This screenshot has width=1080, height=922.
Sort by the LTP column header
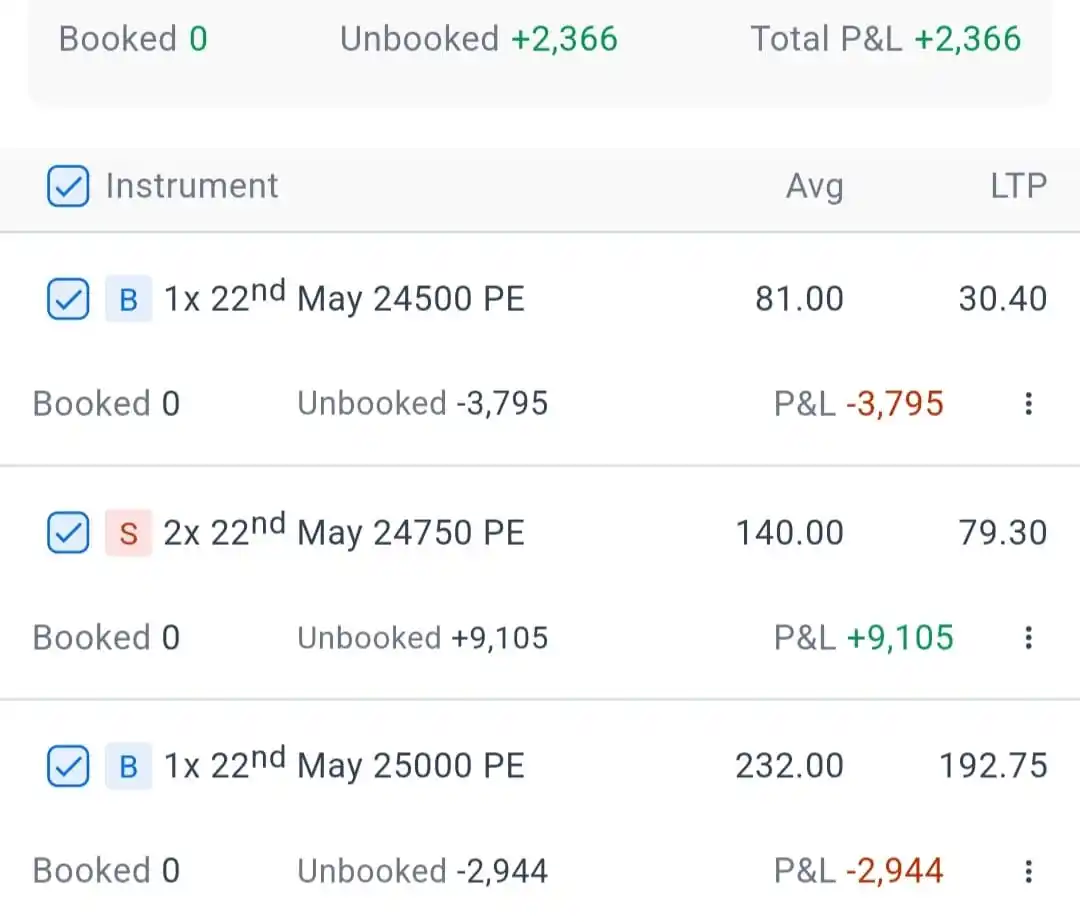pos(1018,186)
